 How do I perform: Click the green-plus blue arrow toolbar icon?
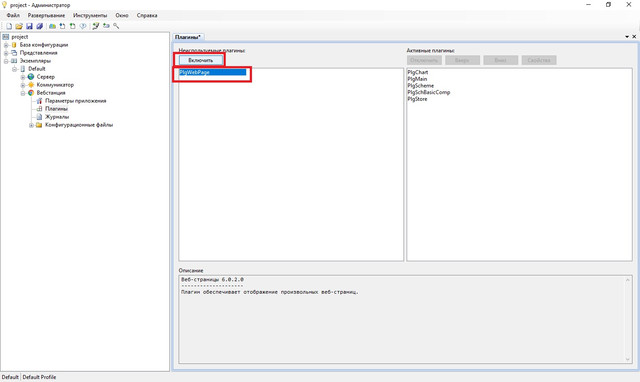(x=106, y=26)
